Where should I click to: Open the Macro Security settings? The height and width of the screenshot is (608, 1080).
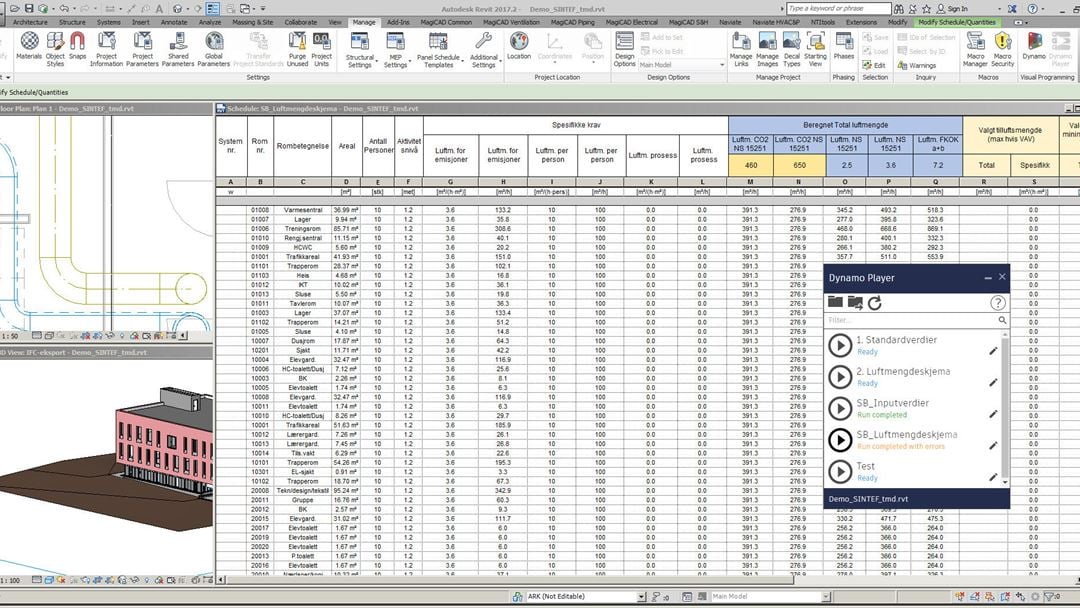pyautogui.click(x=1003, y=45)
